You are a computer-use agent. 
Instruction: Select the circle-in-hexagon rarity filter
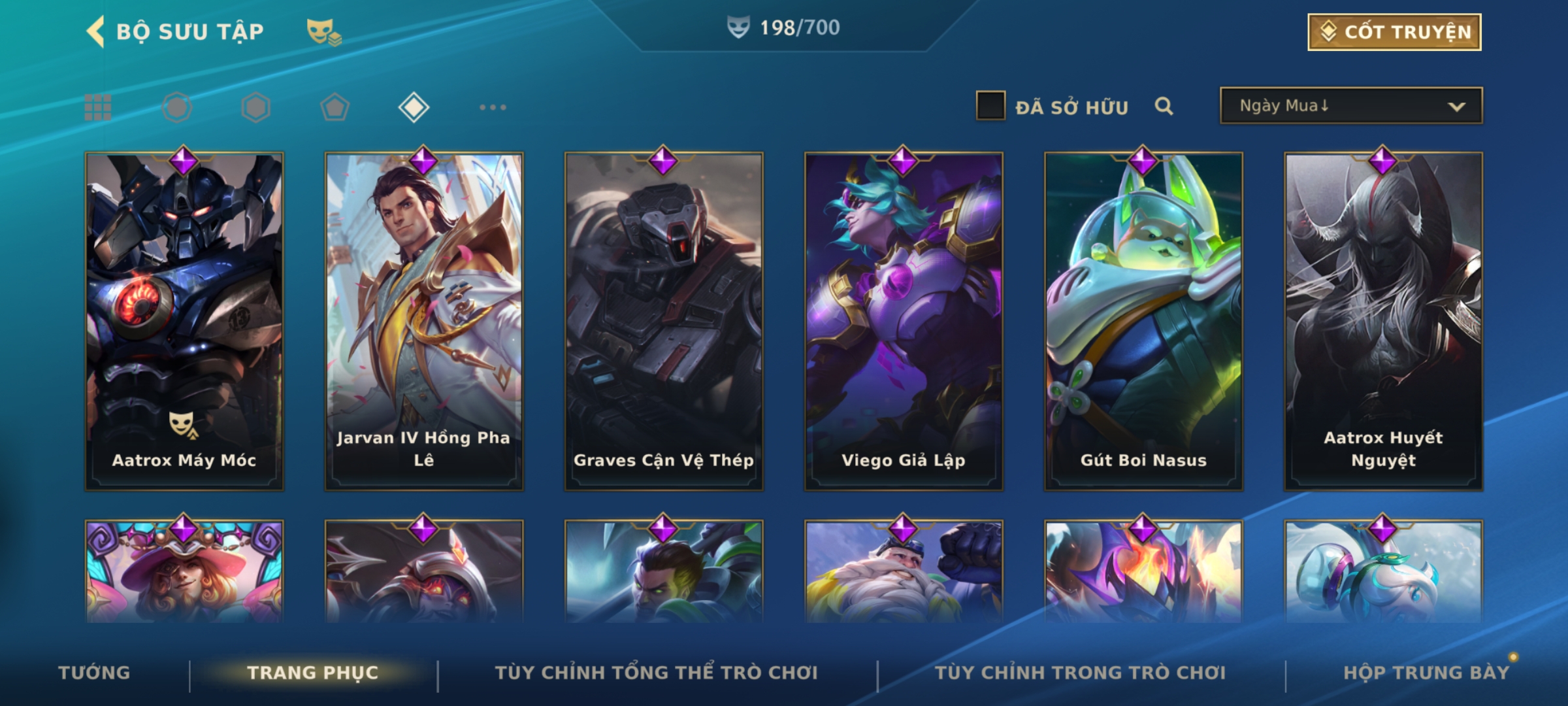177,107
